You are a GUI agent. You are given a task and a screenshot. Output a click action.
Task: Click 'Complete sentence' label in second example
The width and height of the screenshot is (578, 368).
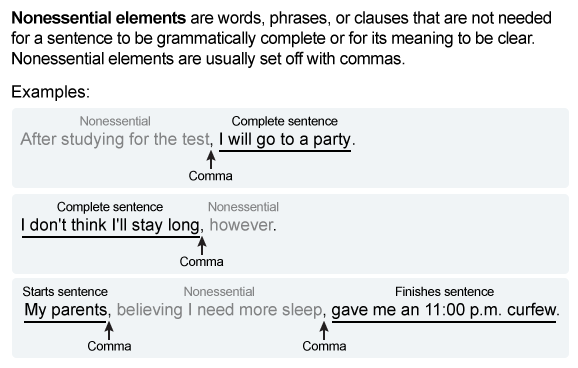click(x=110, y=207)
